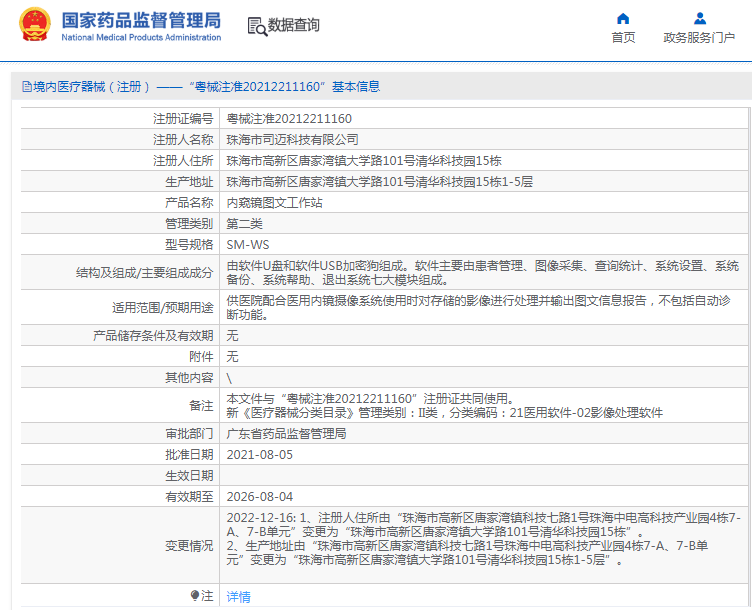Click the 注册人住所 address value
This screenshot has width=752, height=610.
(364, 161)
